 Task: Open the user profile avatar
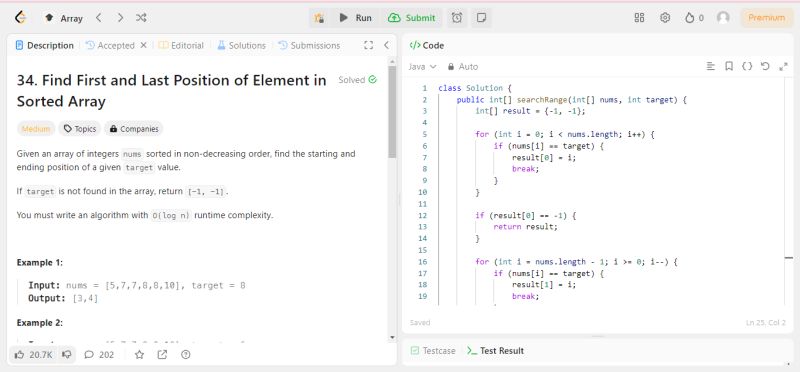pos(723,18)
